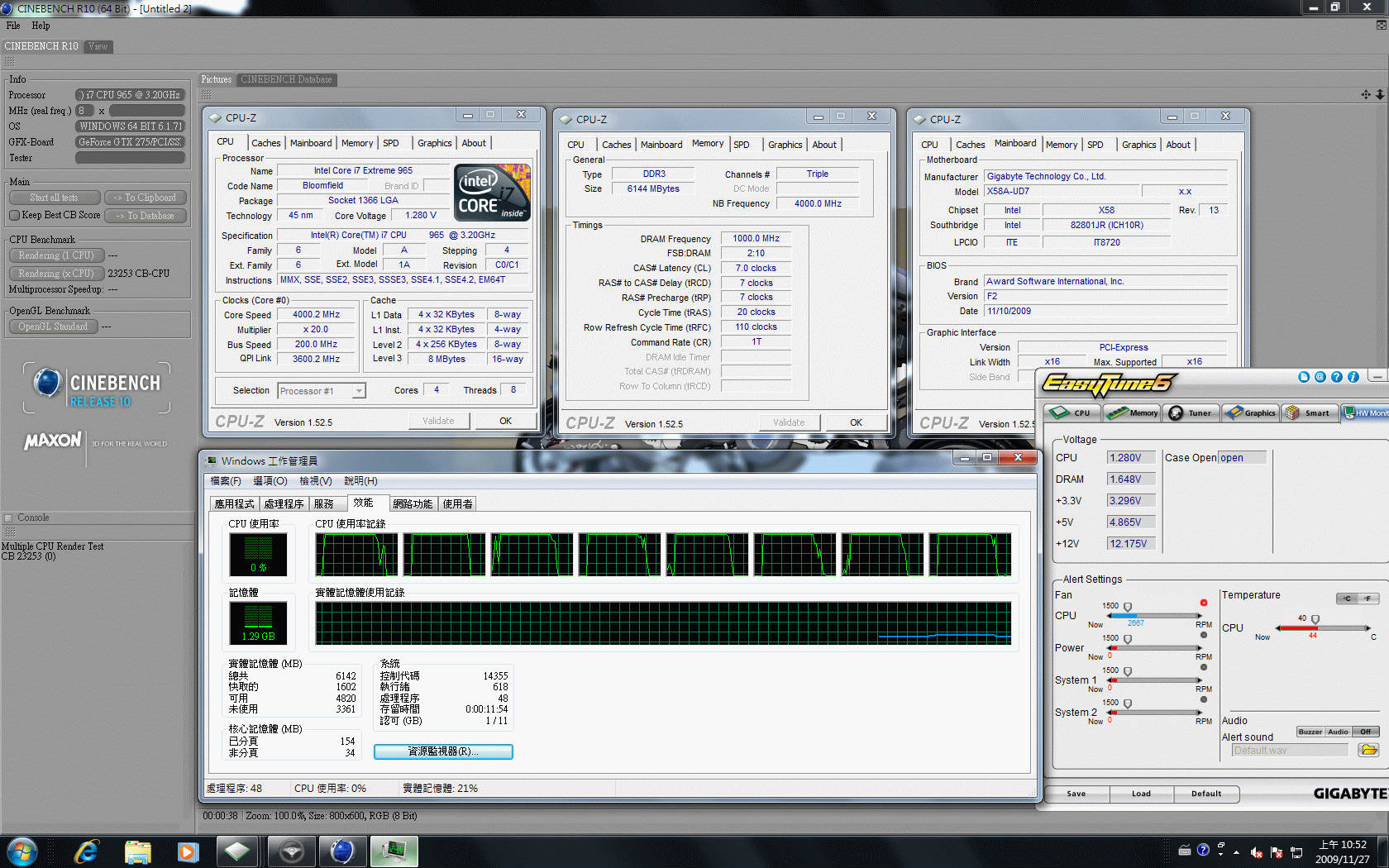Click the EasyTune6 help question-mark icon

point(1336,377)
